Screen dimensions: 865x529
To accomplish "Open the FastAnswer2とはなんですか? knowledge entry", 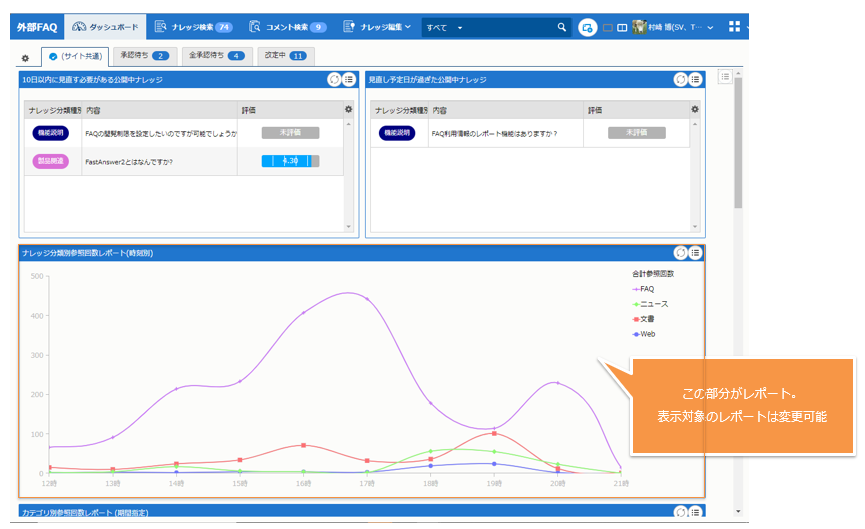I will click(x=130, y=161).
